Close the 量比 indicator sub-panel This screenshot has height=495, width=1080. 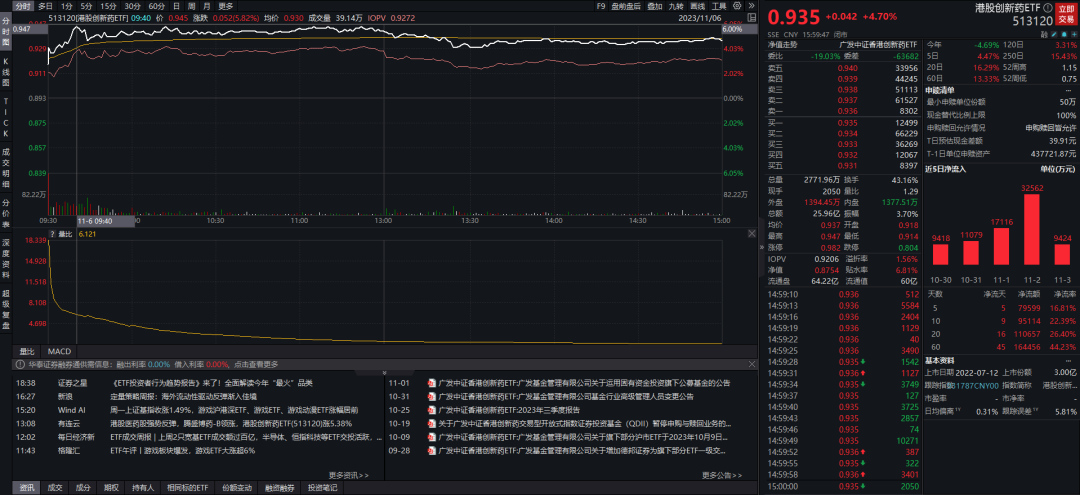pyautogui.click(x=751, y=235)
